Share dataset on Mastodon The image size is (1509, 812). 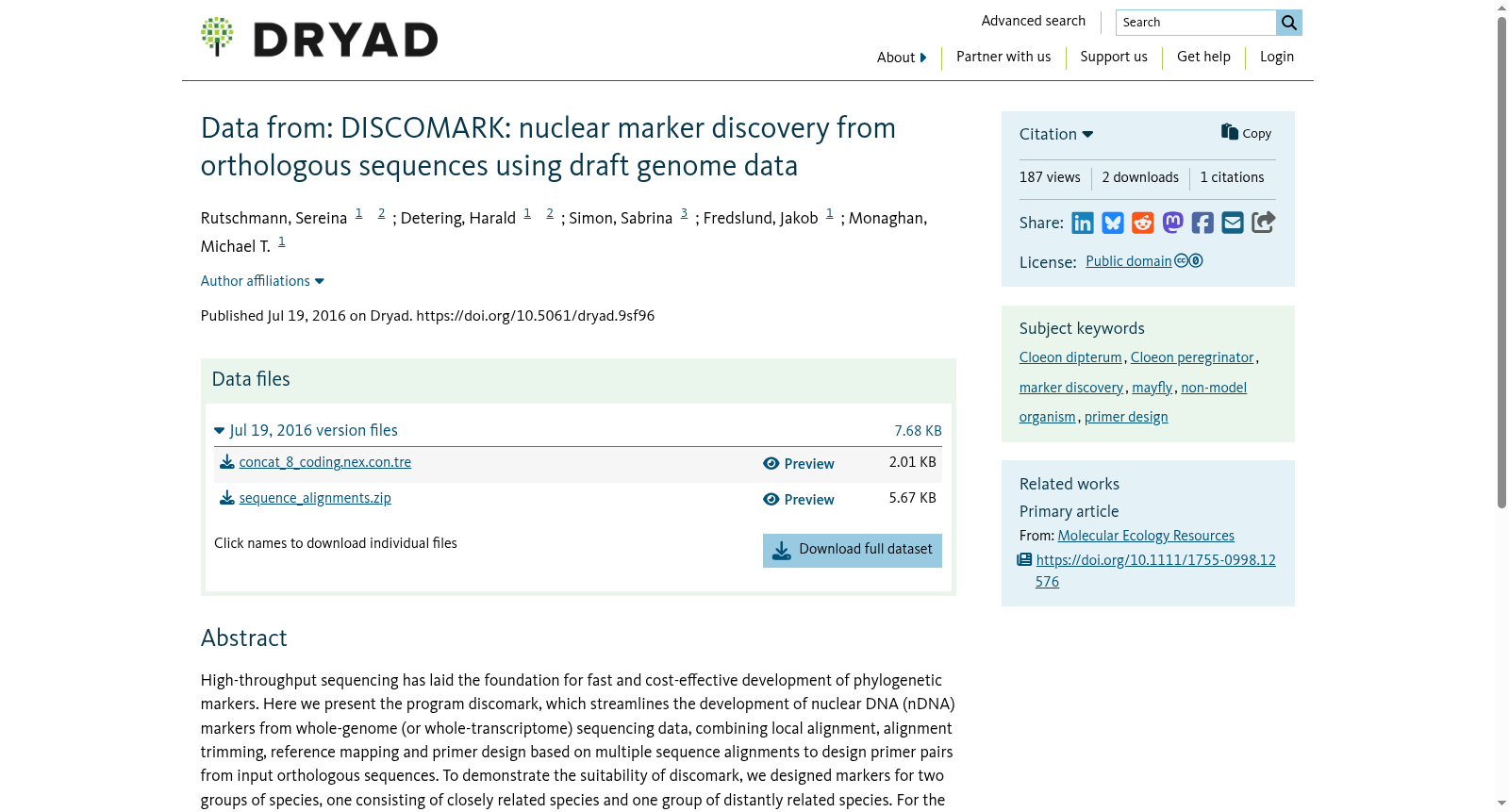click(1173, 223)
